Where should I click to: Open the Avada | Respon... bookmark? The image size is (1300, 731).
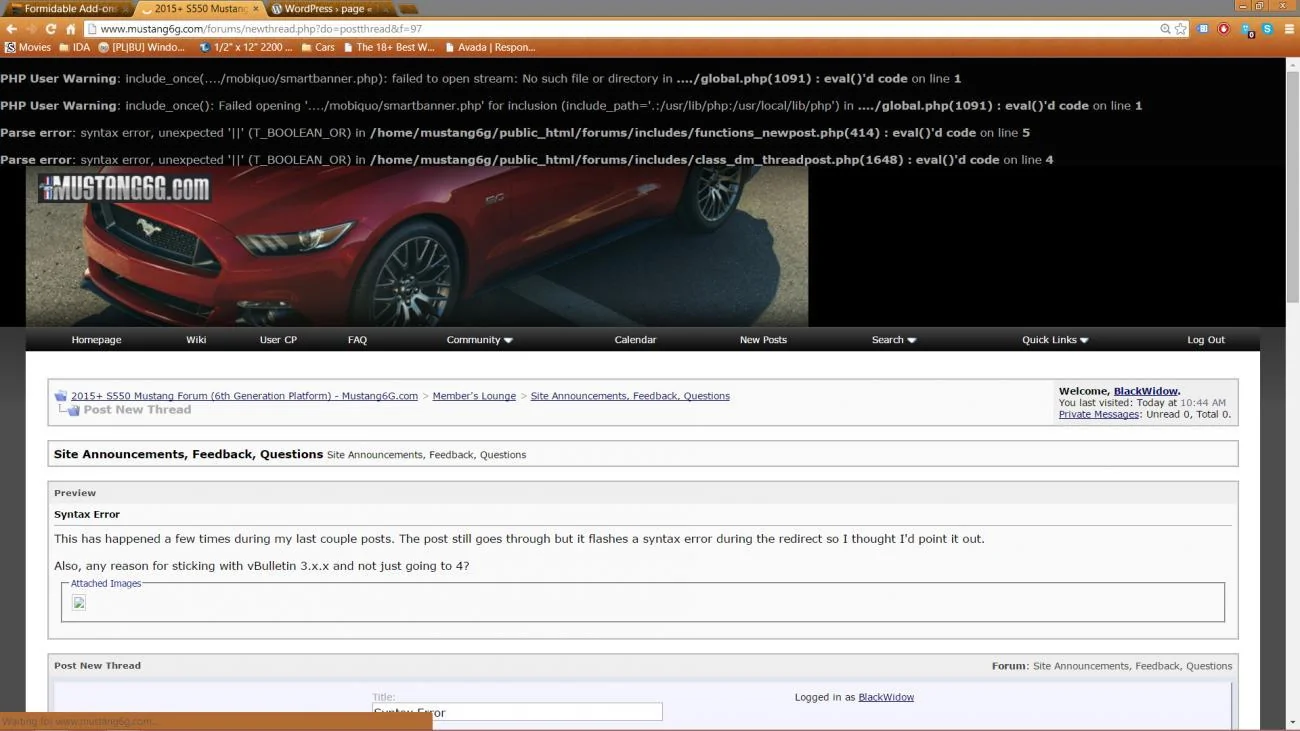[x=490, y=47]
